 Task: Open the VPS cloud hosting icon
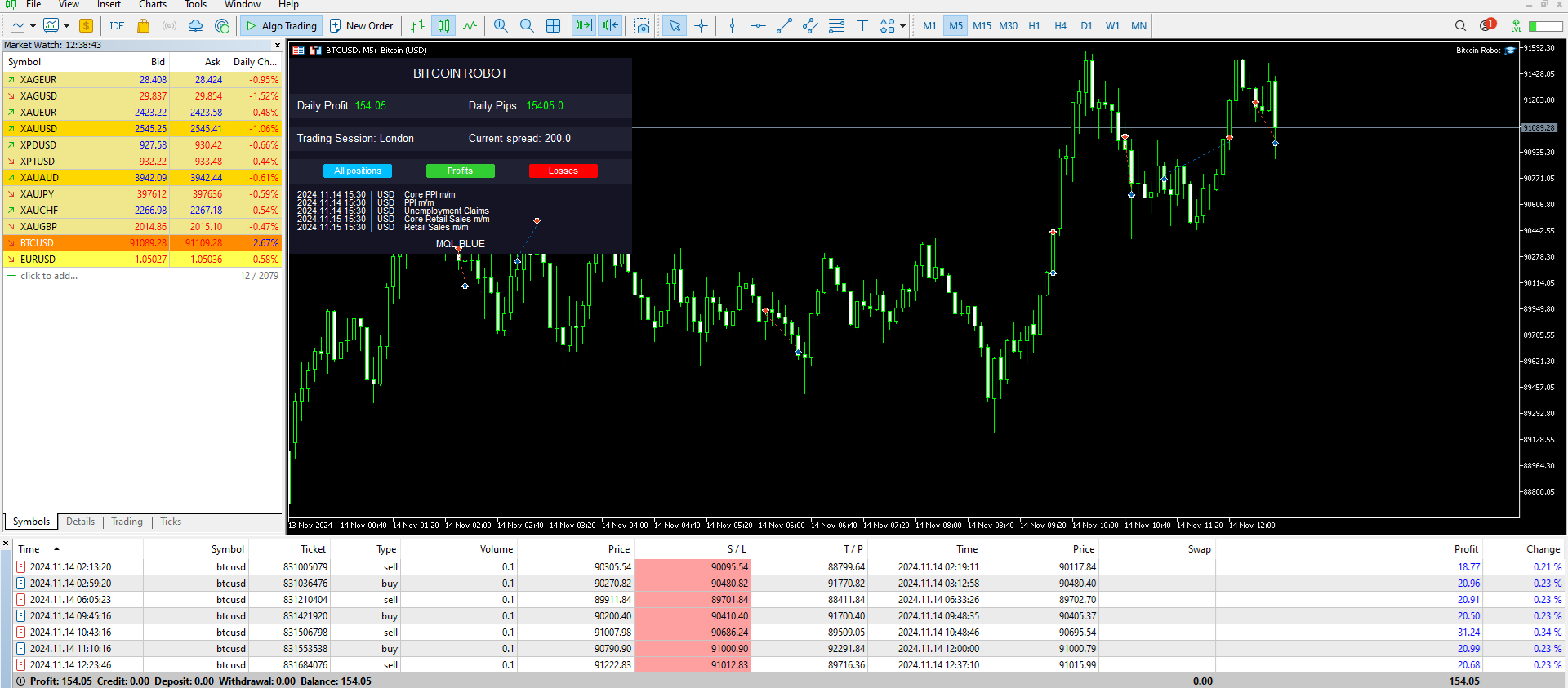tap(195, 26)
